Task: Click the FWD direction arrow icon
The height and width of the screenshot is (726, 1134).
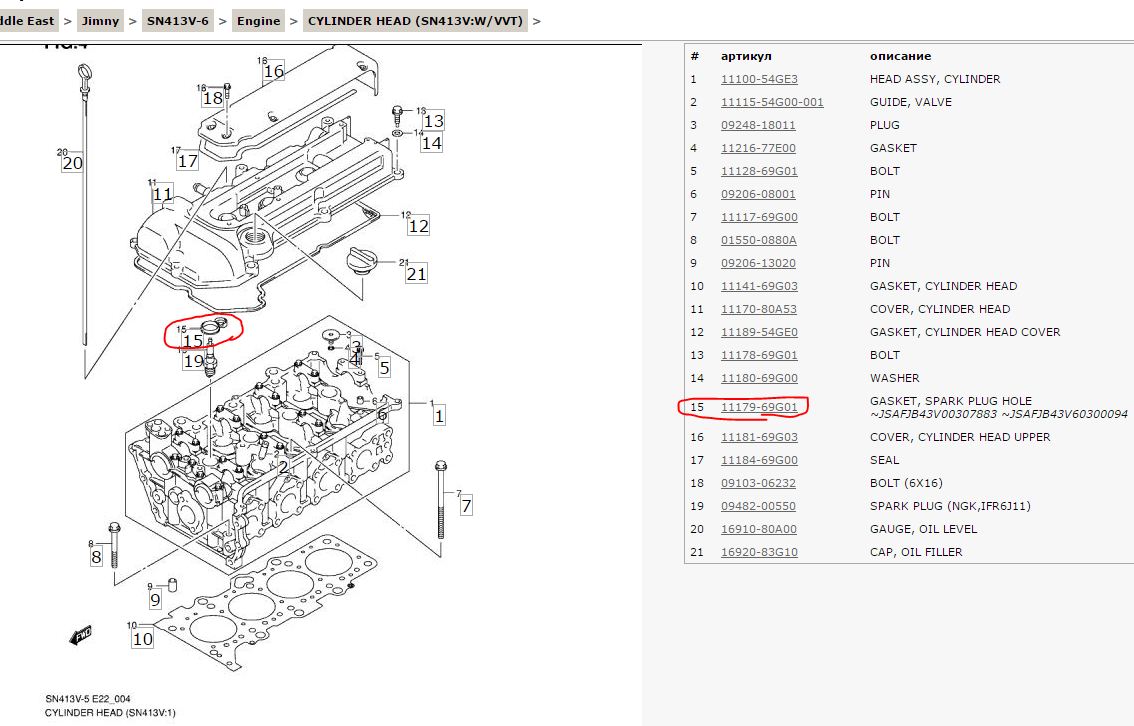Action: point(82,635)
